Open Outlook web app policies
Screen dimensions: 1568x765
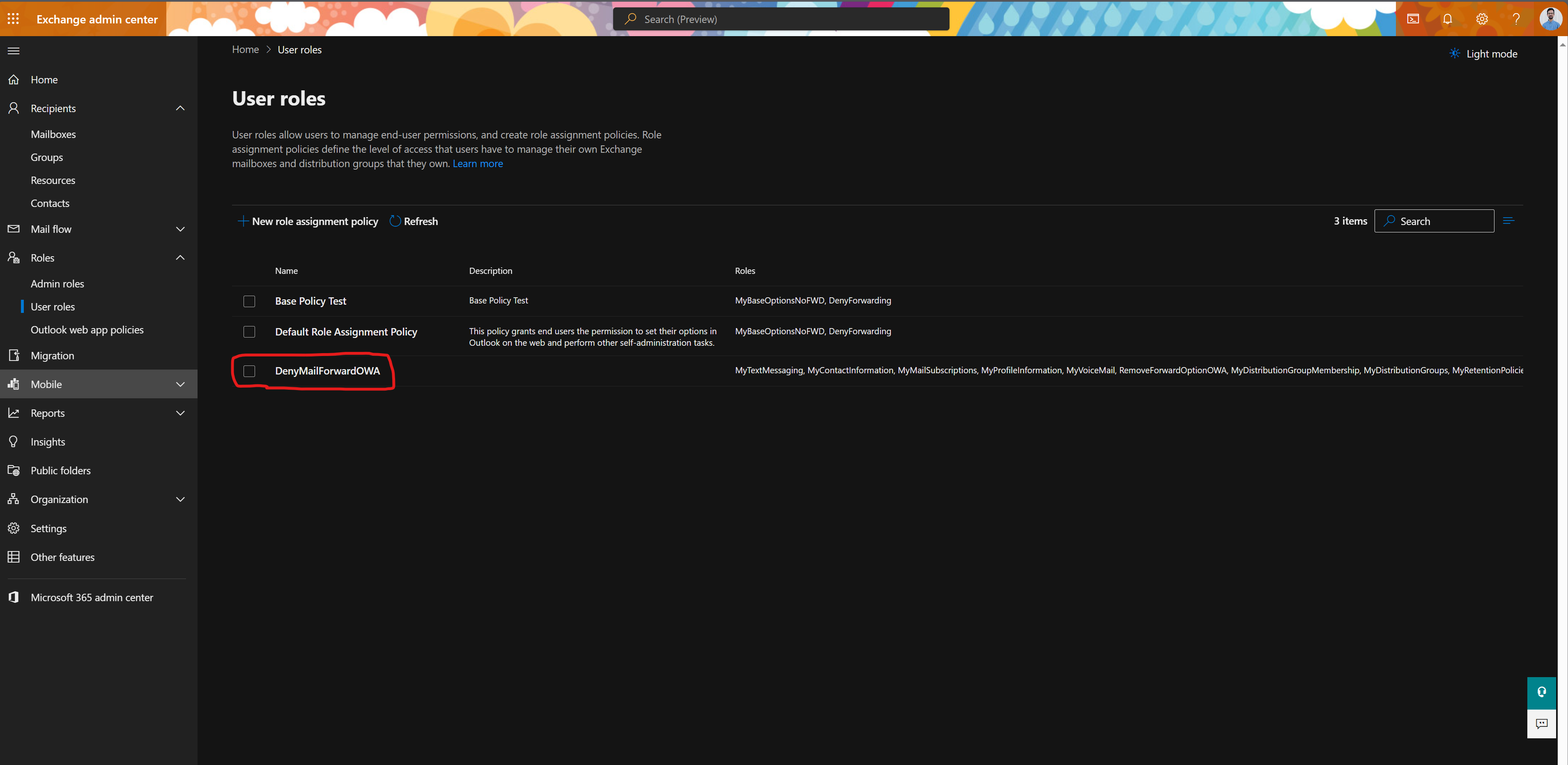click(87, 330)
